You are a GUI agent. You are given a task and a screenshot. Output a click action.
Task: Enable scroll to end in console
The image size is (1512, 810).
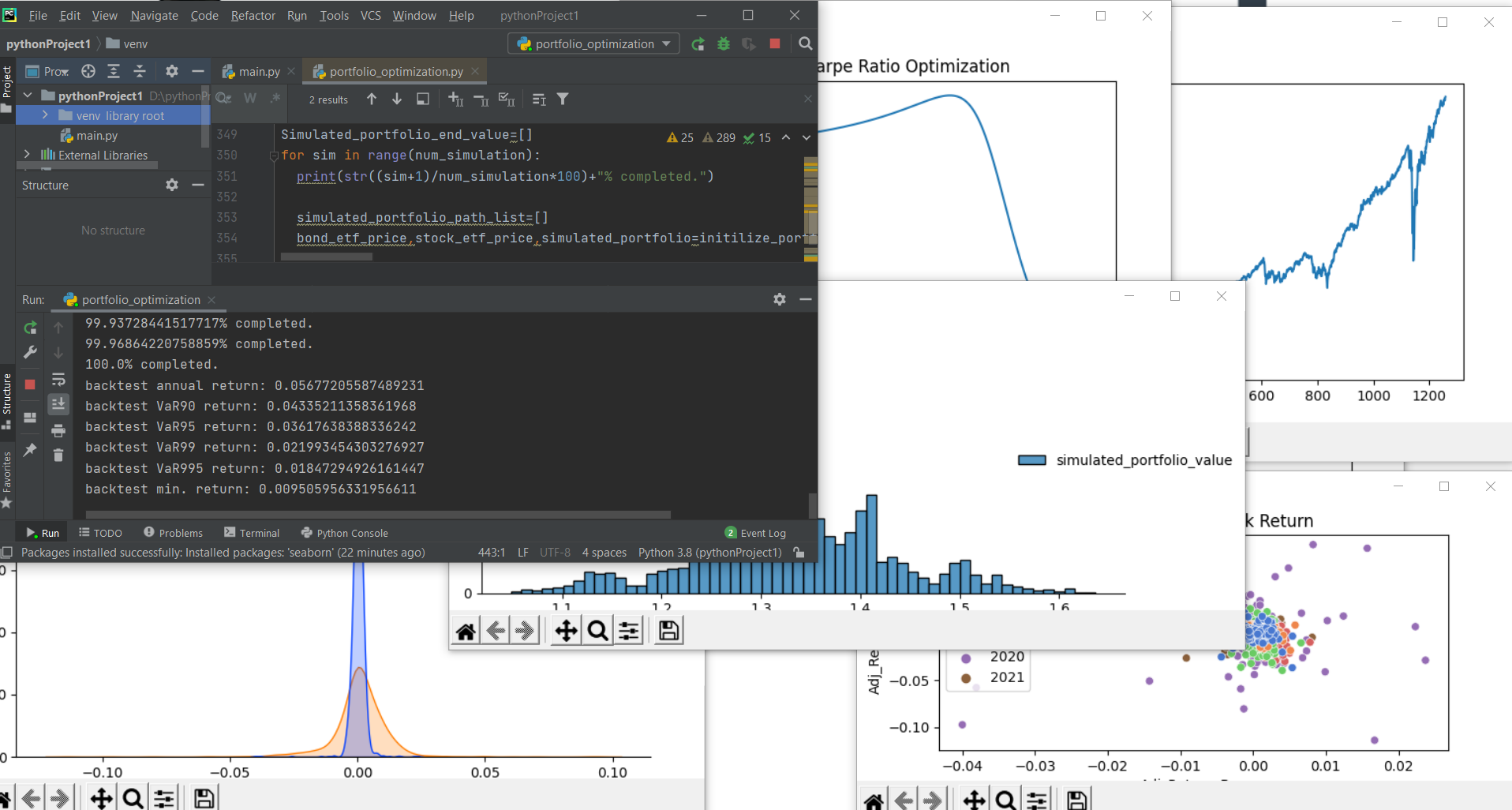58,404
